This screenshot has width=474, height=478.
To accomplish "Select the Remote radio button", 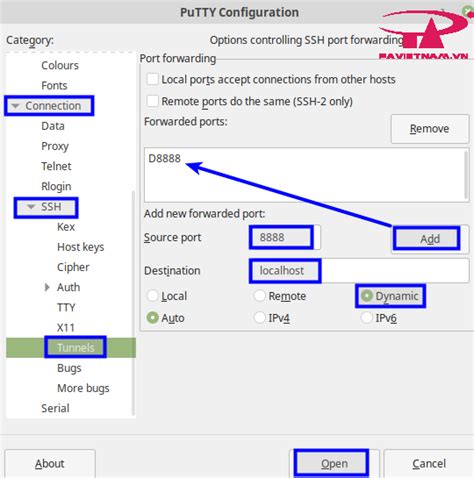I will pos(260,296).
